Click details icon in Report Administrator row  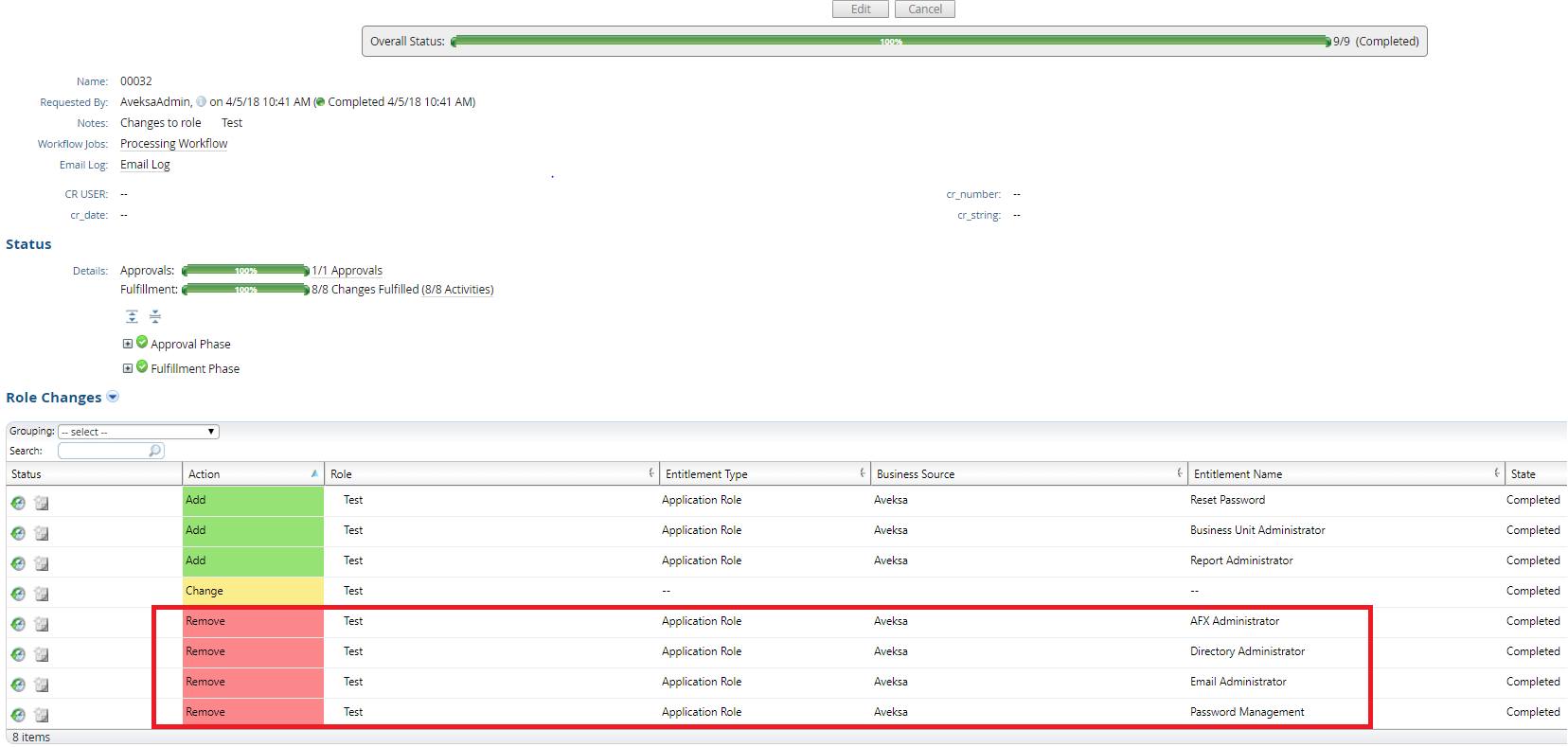click(x=42, y=563)
